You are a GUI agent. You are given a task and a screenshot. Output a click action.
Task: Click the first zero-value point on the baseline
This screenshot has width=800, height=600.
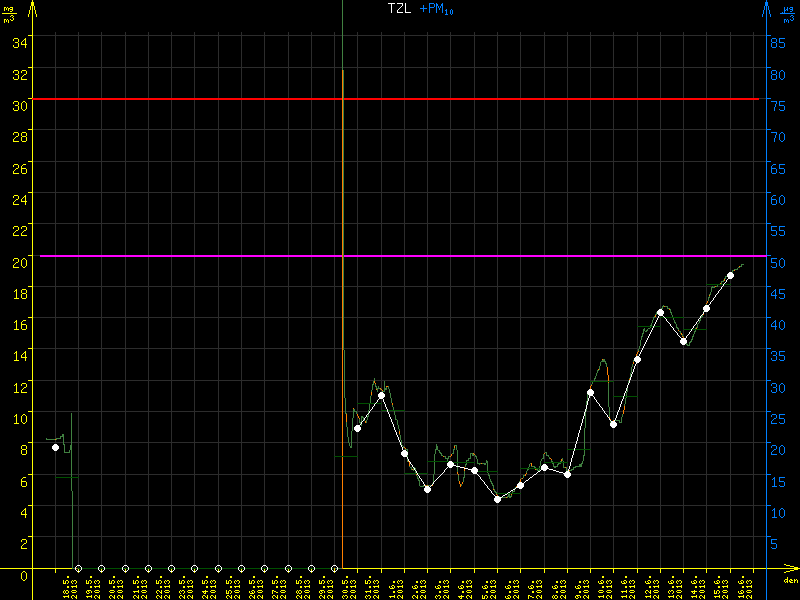78,569
